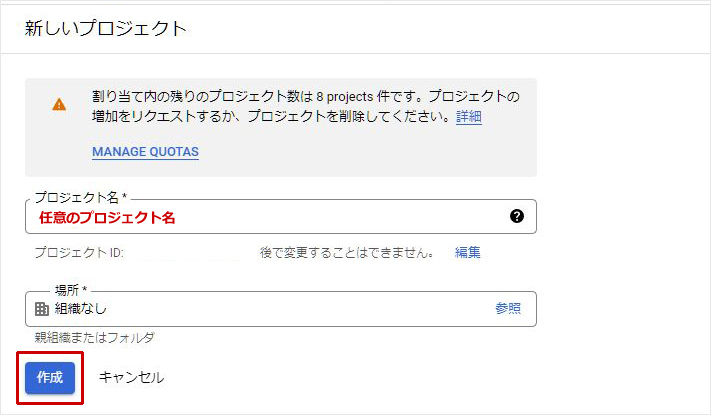This screenshot has height=415, width=711.
Task: Click the 後で変更することはできません notice
Action: point(346,253)
